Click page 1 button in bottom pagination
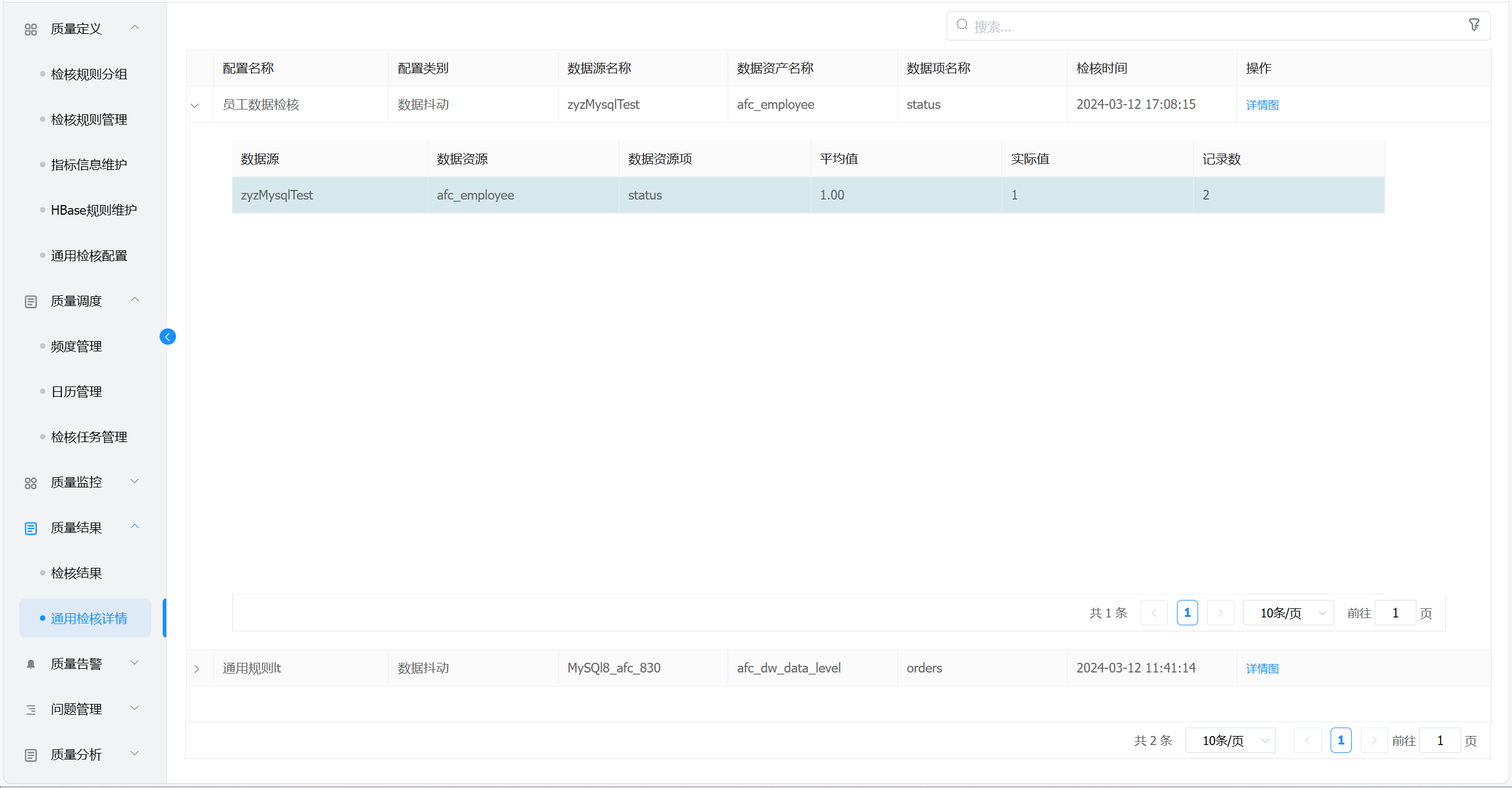 tap(1341, 741)
